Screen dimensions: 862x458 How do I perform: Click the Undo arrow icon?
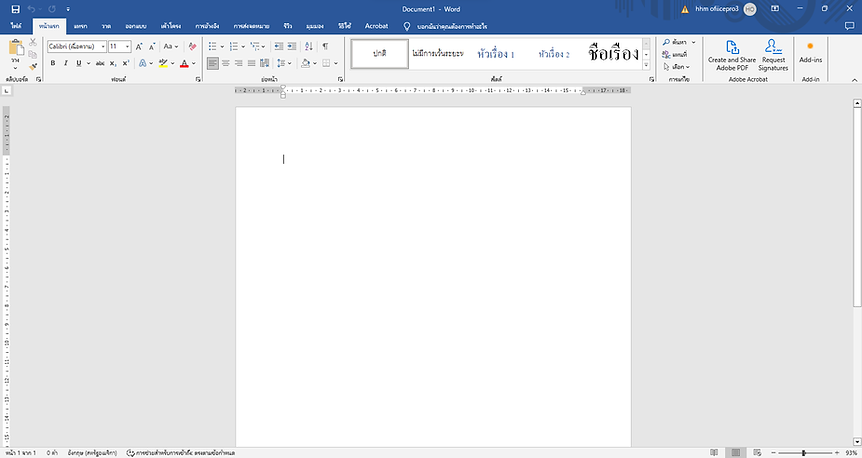coord(31,9)
